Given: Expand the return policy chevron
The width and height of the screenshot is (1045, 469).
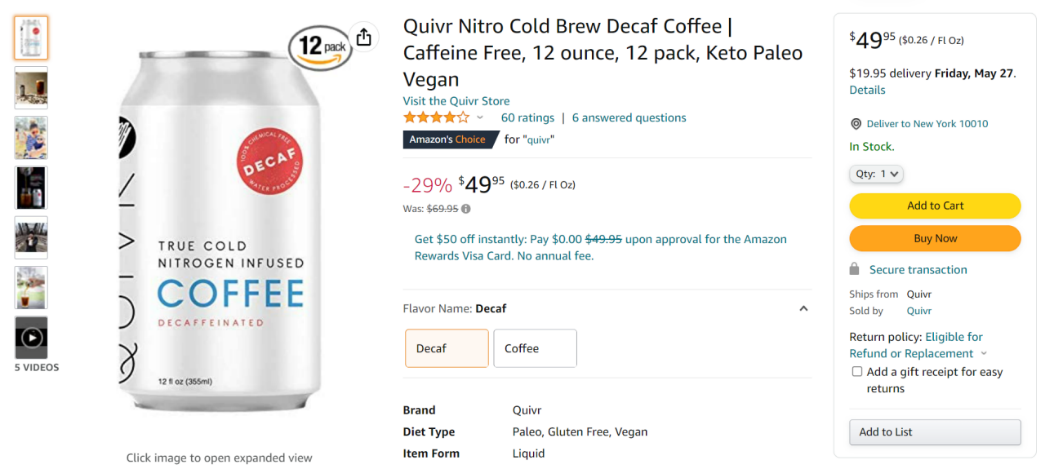Looking at the screenshot, I should (984, 354).
